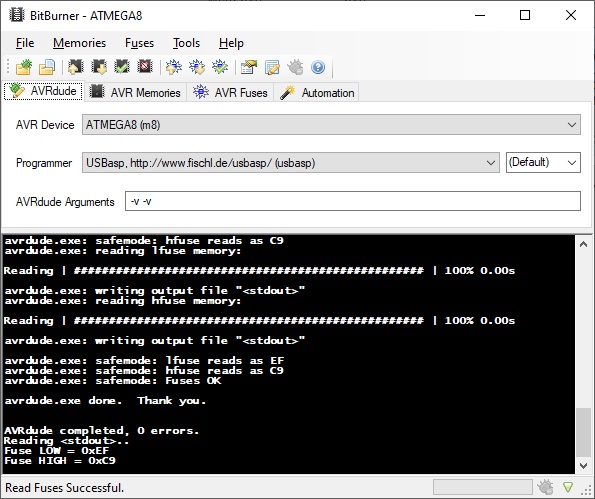Minimize the BitBurner window
This screenshot has height=499, width=595.
point(480,16)
